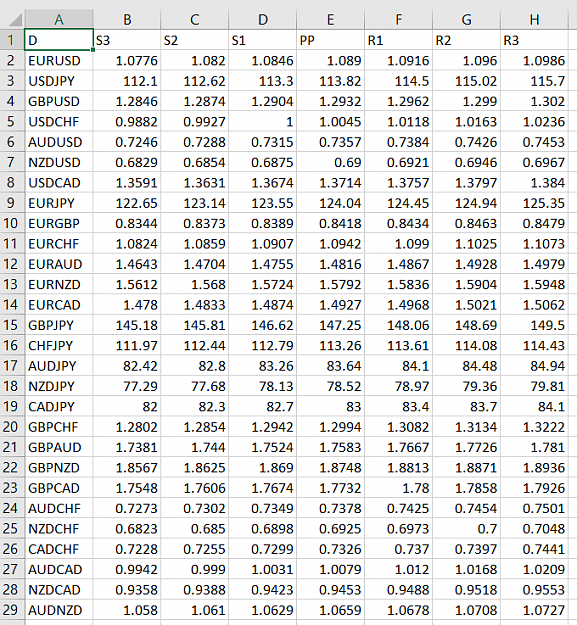Select row 29 header
Viewport: 577px width, 625px height.
(x=12, y=610)
